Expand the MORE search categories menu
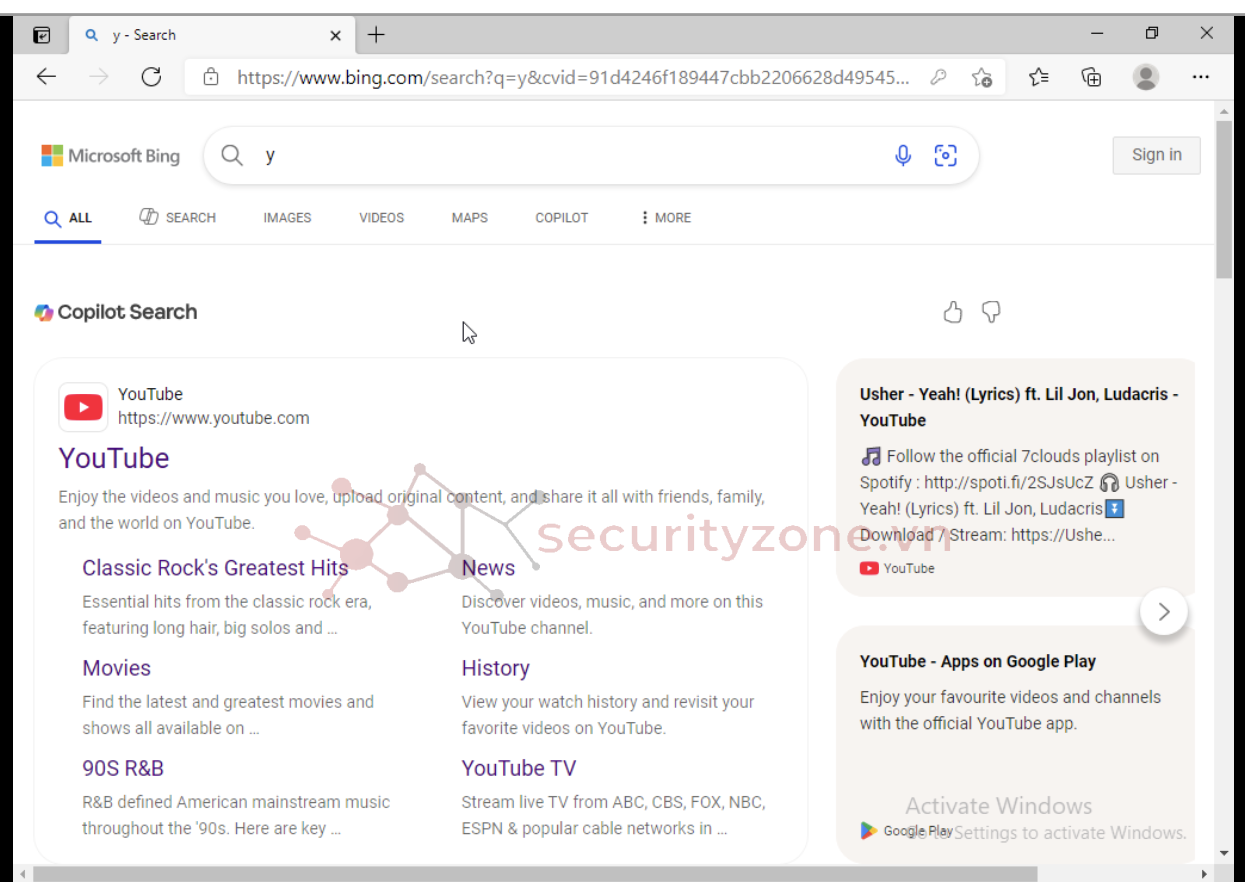This screenshot has height=882, width=1245. click(666, 218)
